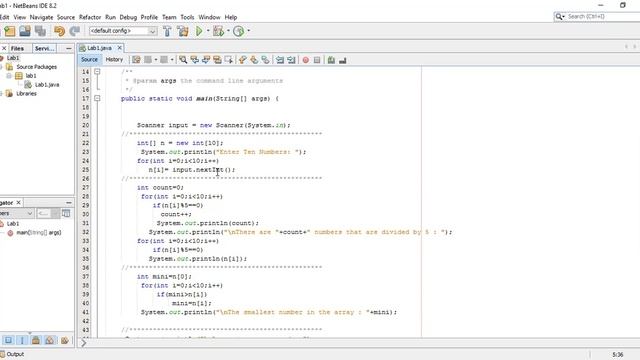Click the Open Project toolbar icon
This screenshot has width=640, height=360.
pos(25,31)
